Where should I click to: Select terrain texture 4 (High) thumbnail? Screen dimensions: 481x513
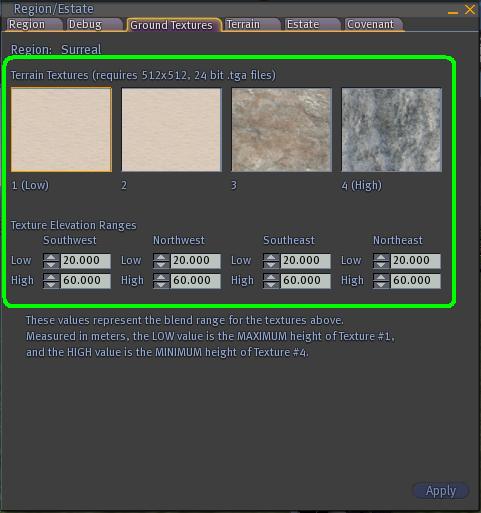pyautogui.click(x=392, y=130)
